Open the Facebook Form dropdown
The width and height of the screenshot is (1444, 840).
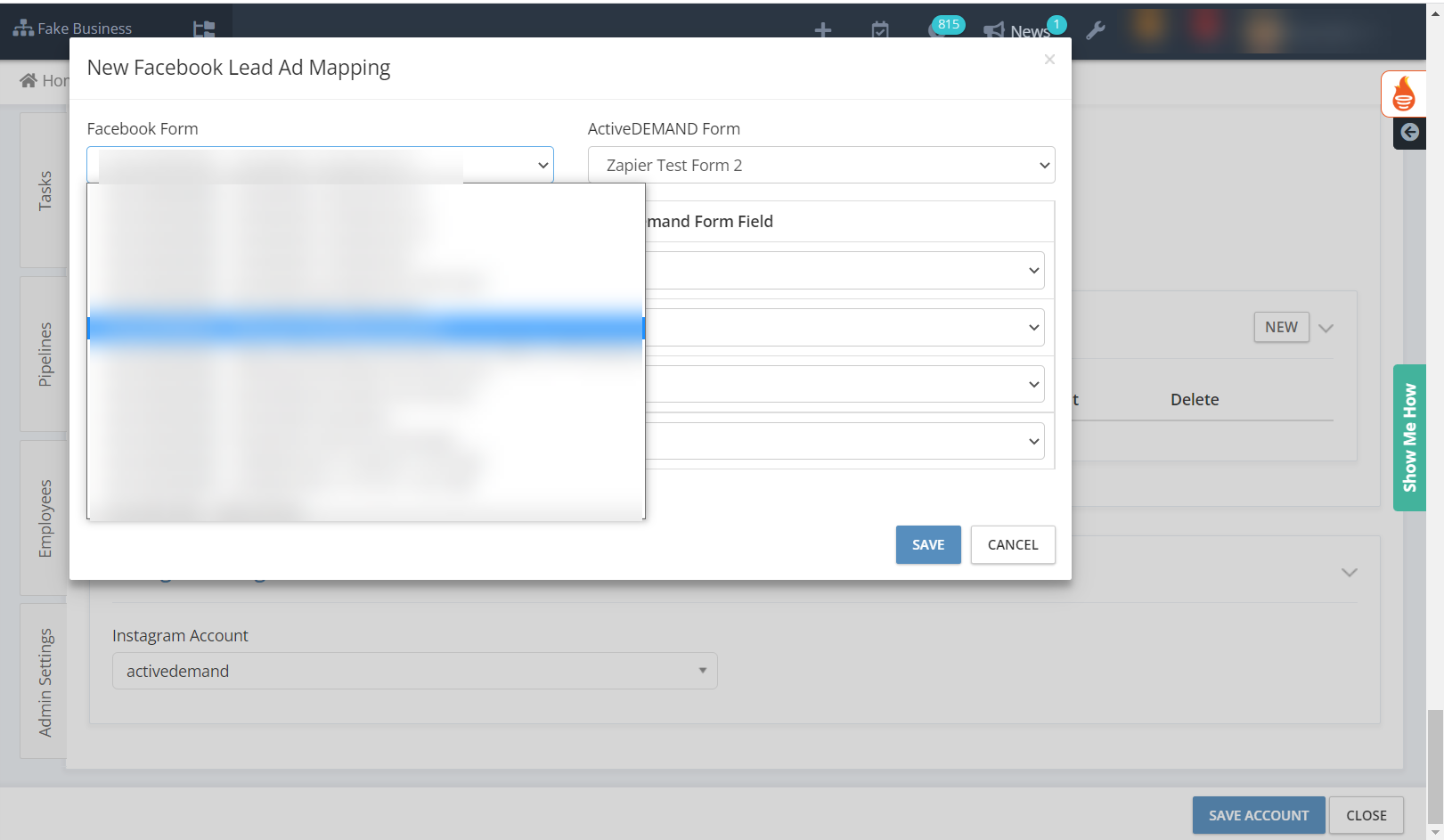320,165
